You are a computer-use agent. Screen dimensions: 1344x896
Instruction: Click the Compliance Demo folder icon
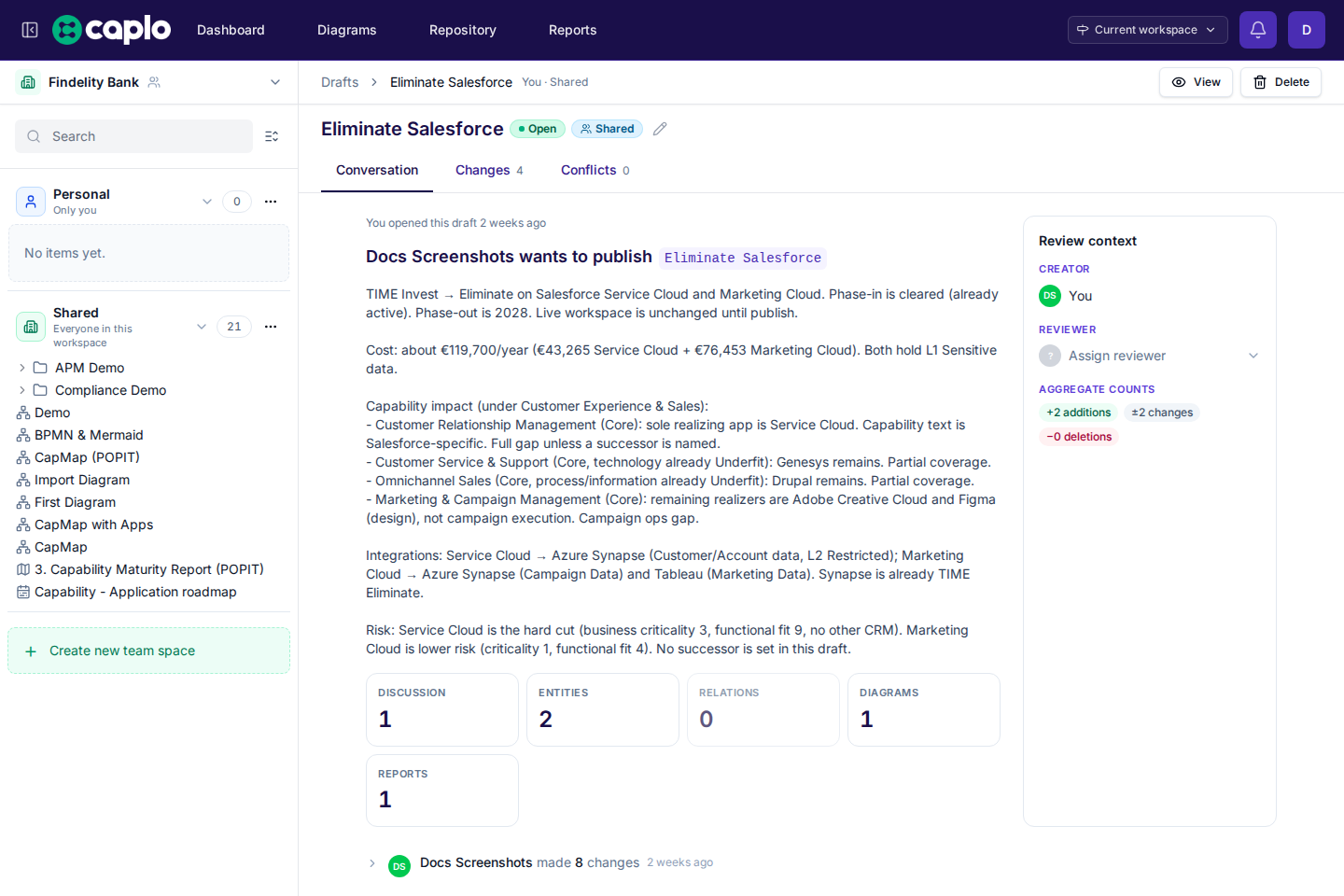click(x=40, y=390)
